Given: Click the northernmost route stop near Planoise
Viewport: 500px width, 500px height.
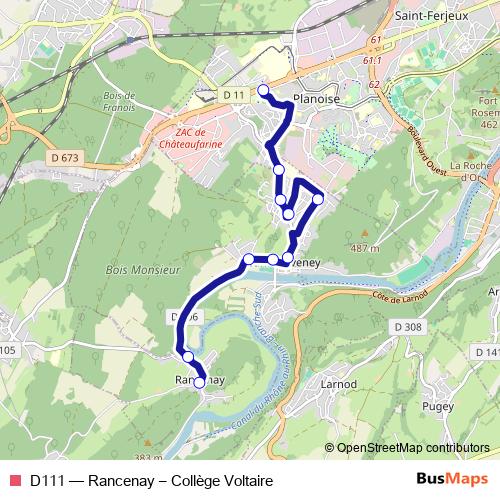Looking at the screenshot, I should [x=263, y=90].
